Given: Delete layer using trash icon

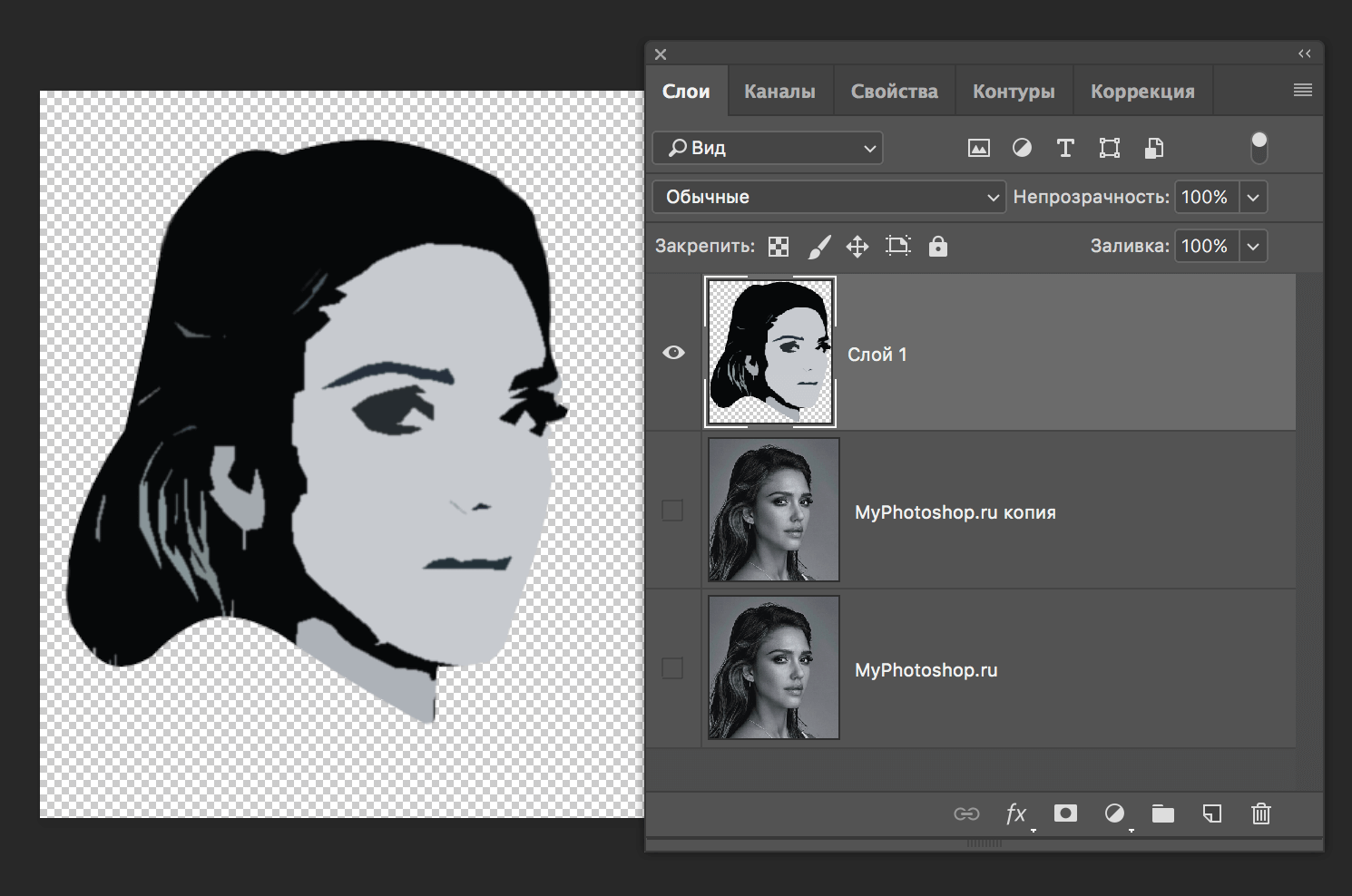Looking at the screenshot, I should [1260, 814].
